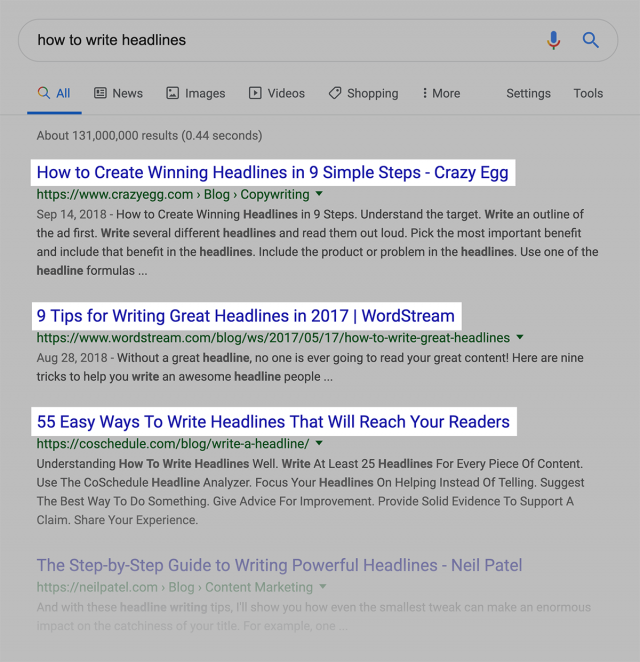Click the three-dot More icon
The height and width of the screenshot is (662, 640).
coord(425,93)
